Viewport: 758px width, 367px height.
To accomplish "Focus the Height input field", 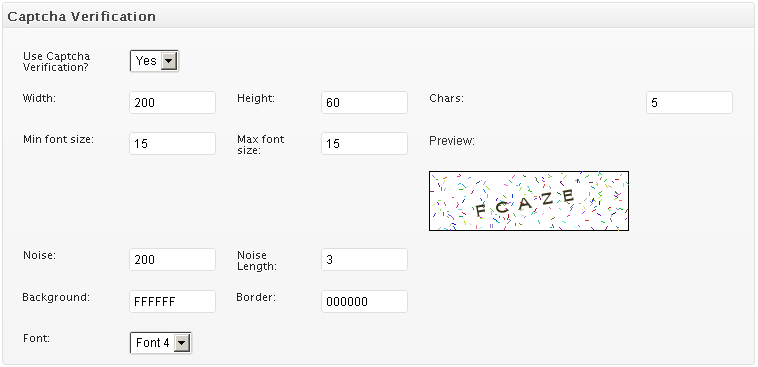I will 364,103.
